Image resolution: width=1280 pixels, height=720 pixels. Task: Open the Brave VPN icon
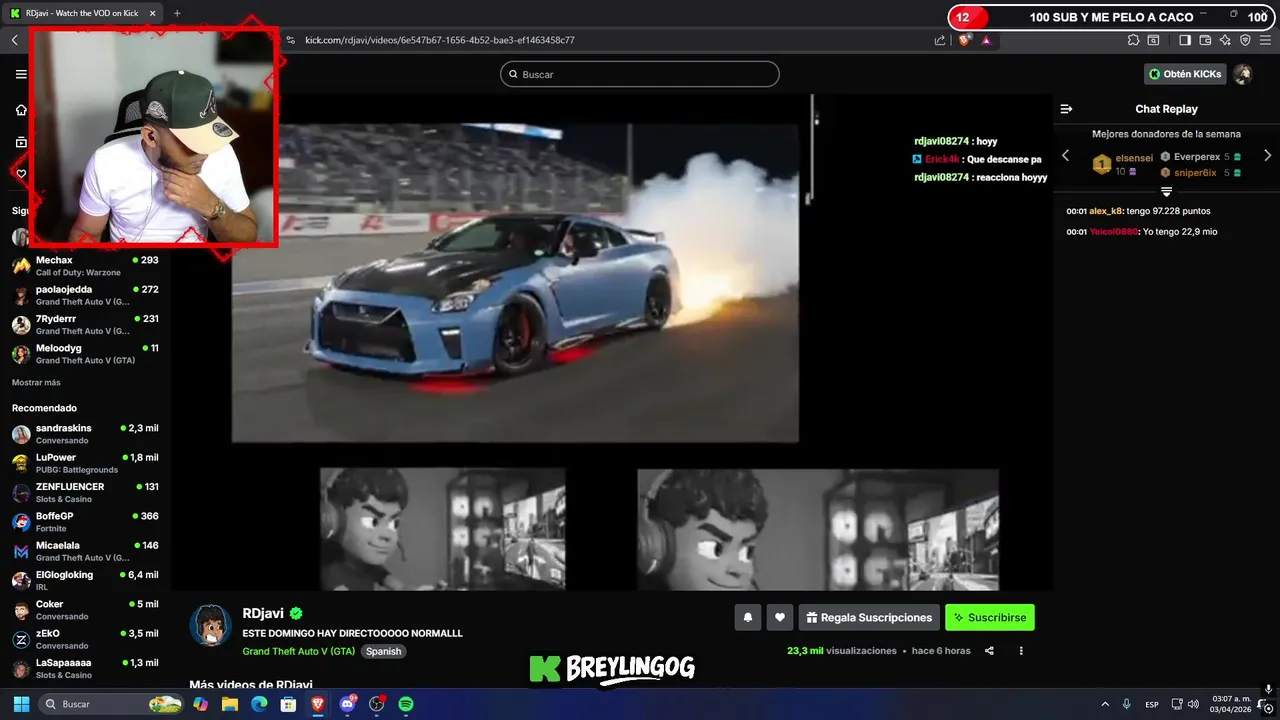[1245, 40]
